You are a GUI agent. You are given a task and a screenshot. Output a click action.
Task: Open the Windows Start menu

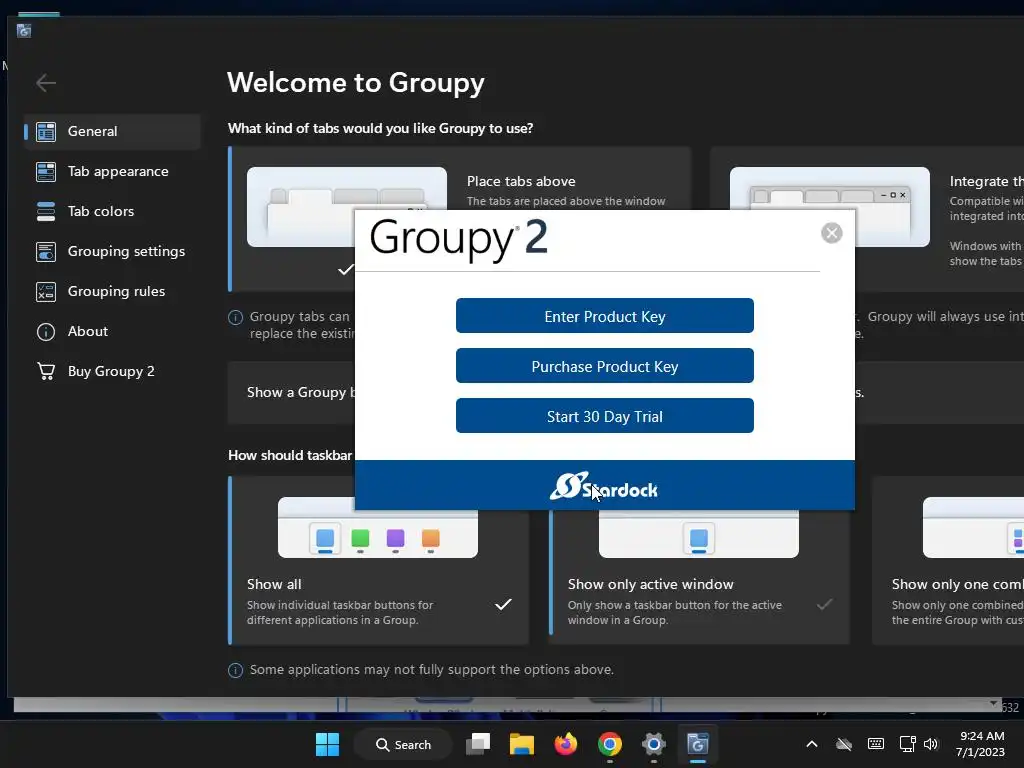(x=327, y=744)
